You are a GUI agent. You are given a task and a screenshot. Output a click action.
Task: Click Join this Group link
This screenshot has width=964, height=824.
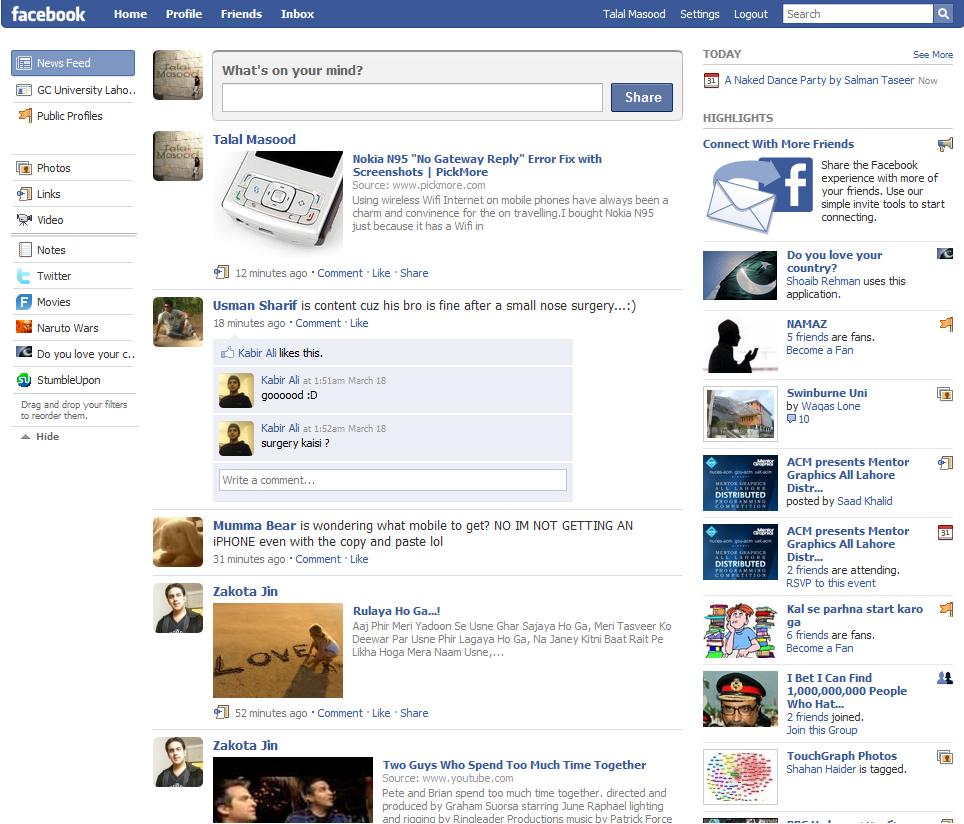821,730
